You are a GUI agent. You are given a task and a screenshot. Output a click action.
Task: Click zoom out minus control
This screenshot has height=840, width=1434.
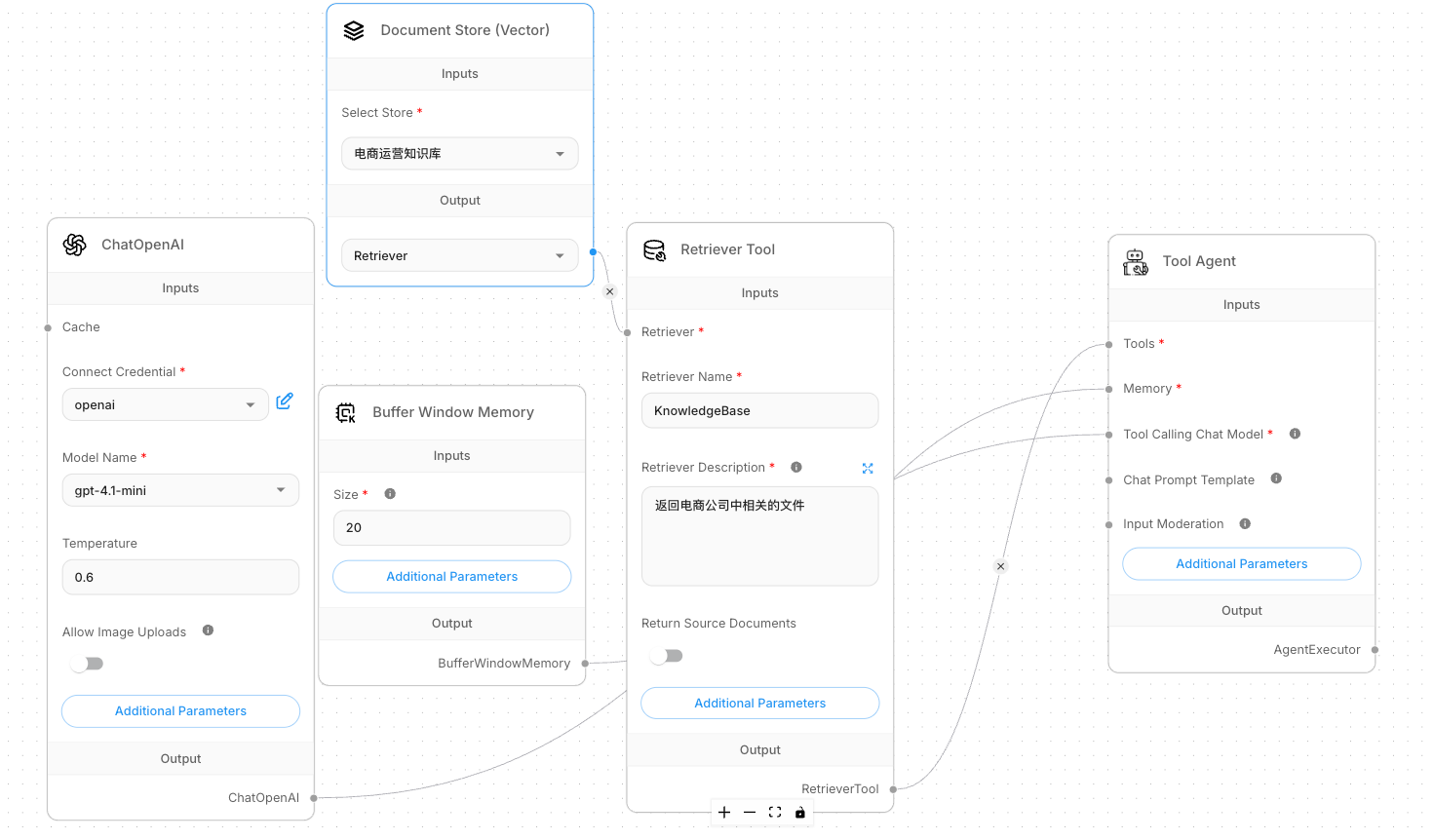tap(750, 812)
